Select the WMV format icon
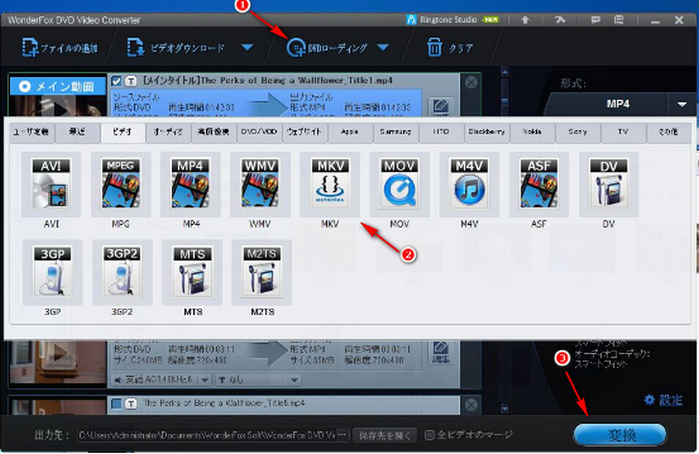Screen dimensions: 699x454 coord(260,184)
